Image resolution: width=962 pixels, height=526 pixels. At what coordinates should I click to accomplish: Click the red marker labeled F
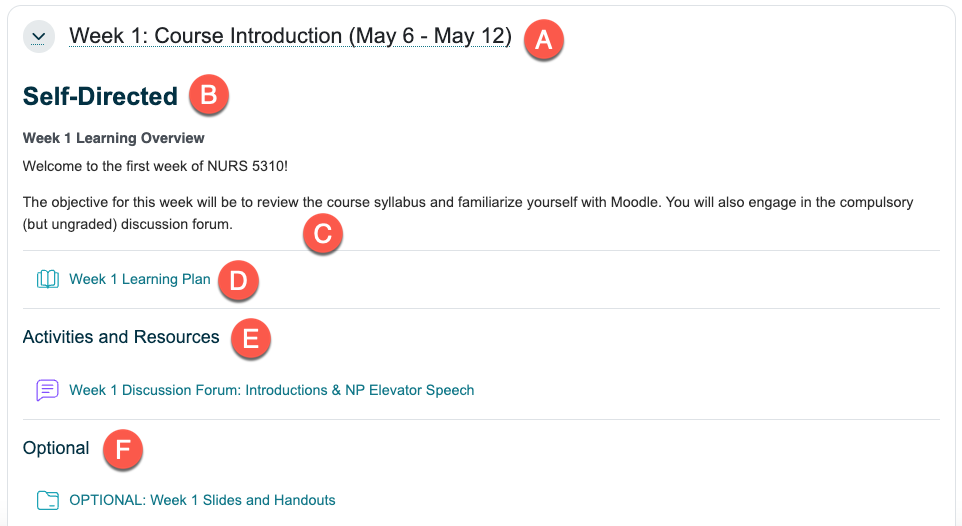click(122, 450)
